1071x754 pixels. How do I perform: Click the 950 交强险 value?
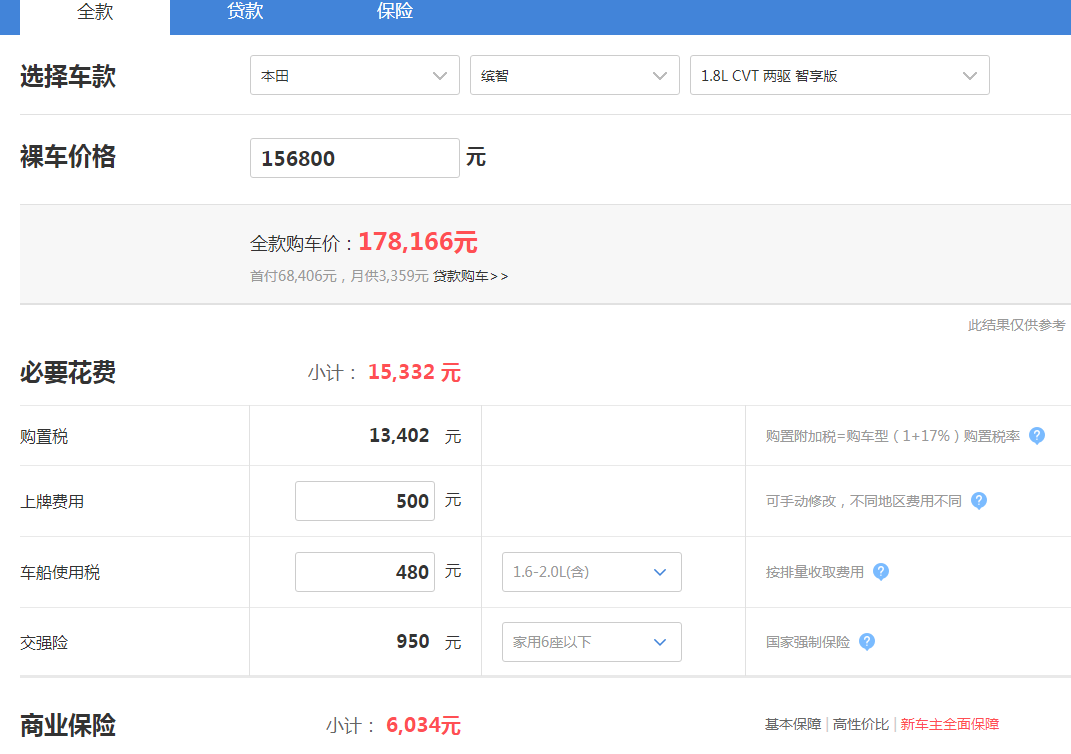point(413,642)
